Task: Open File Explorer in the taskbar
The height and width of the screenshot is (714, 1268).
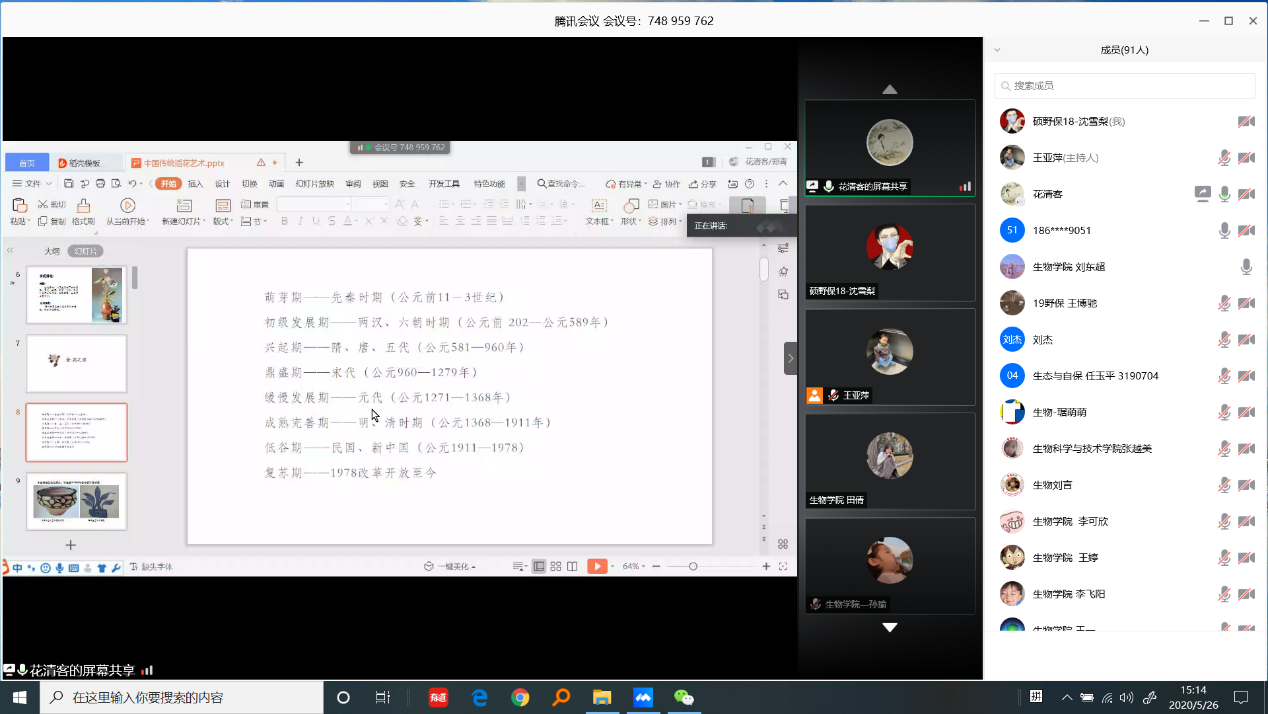Action: [x=602, y=697]
